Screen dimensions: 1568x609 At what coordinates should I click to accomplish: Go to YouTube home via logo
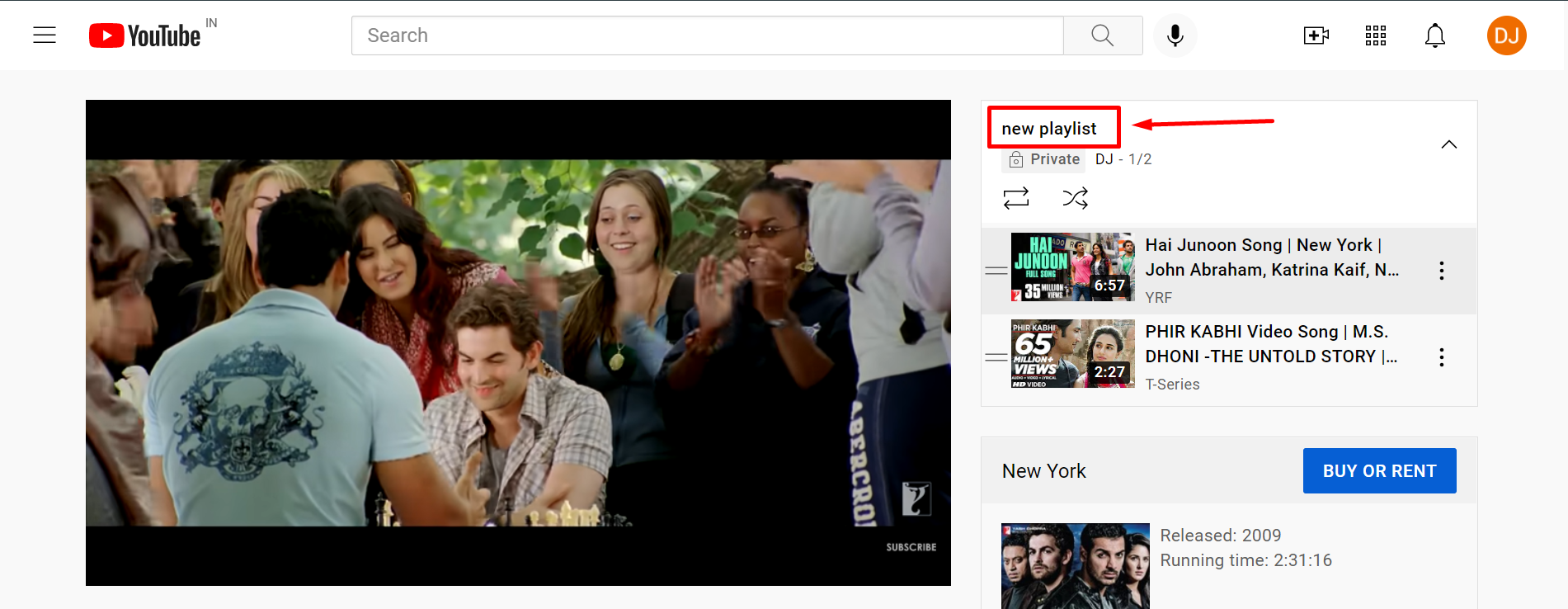pyautogui.click(x=145, y=35)
